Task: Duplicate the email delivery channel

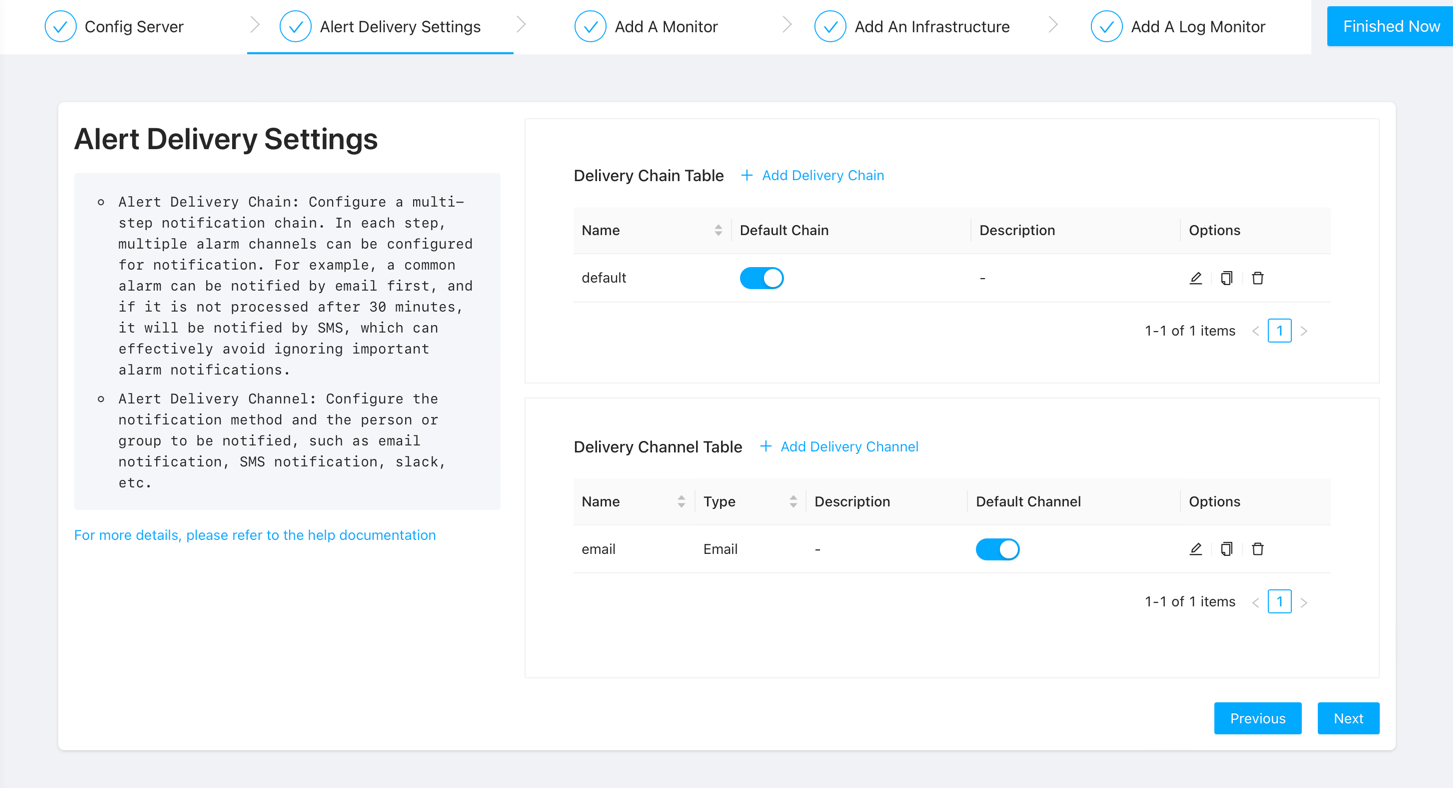Action: click(x=1226, y=549)
